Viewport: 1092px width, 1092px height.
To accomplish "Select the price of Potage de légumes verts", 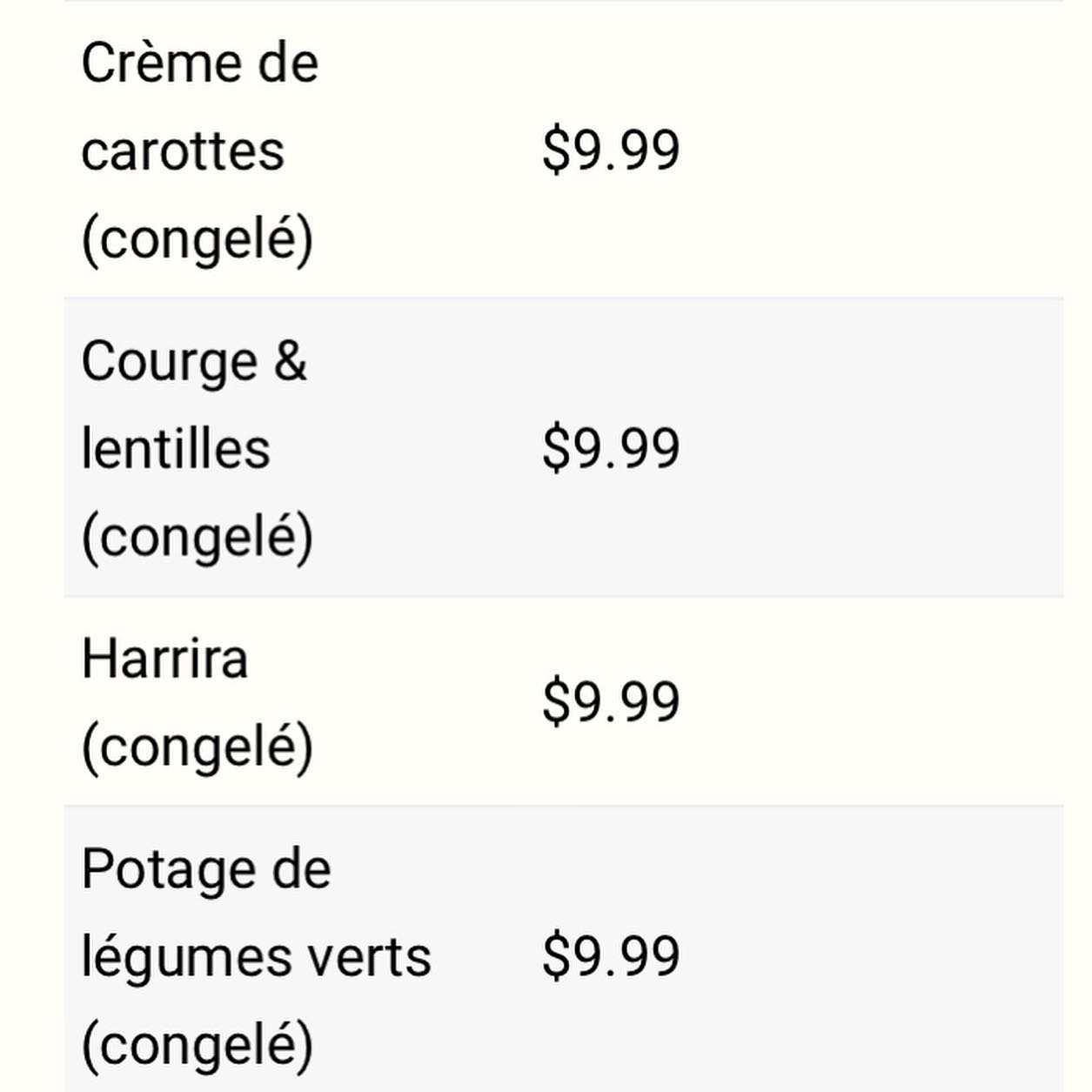I will 610,956.
